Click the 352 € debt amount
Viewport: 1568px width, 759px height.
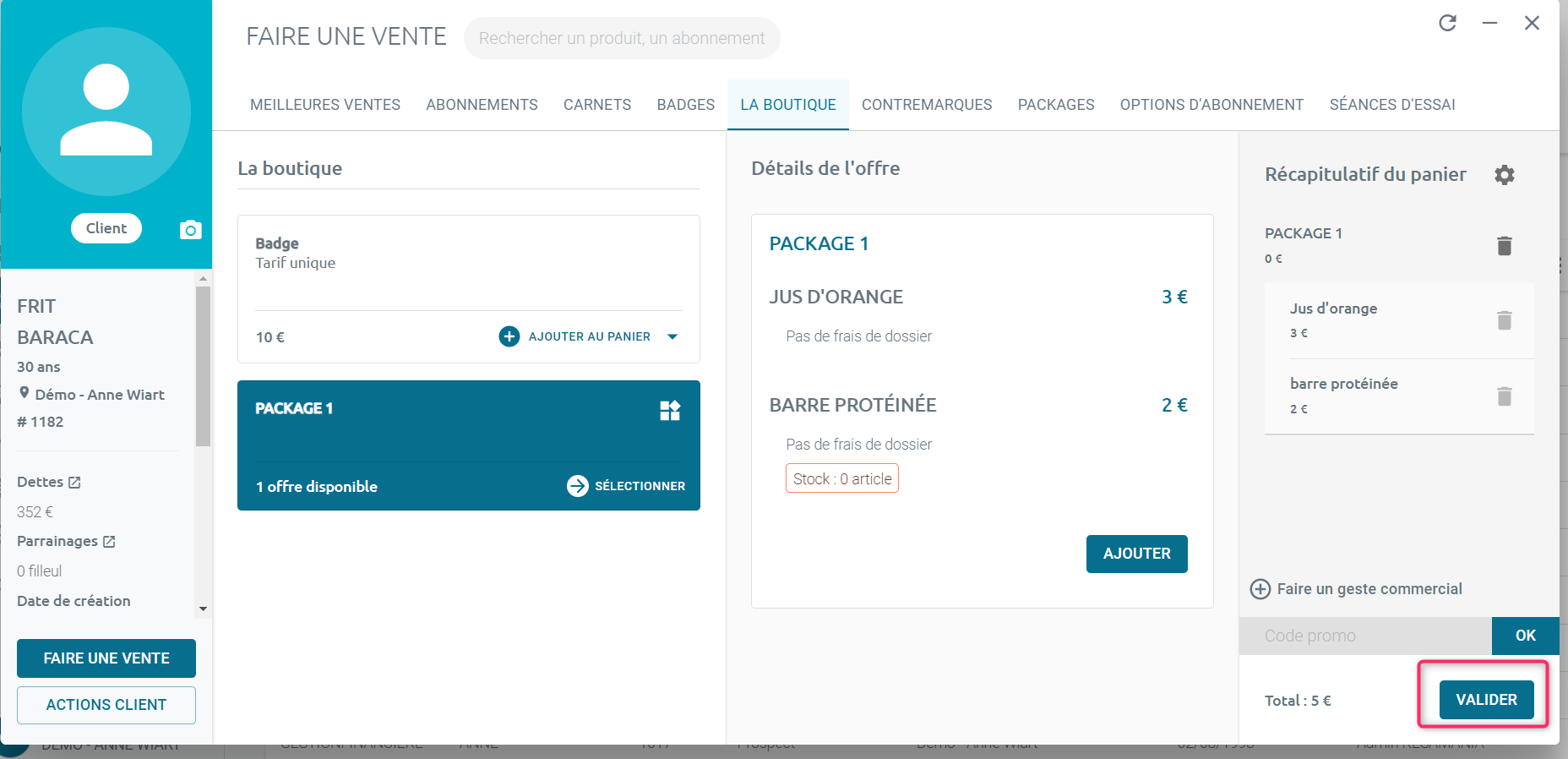click(x=35, y=512)
